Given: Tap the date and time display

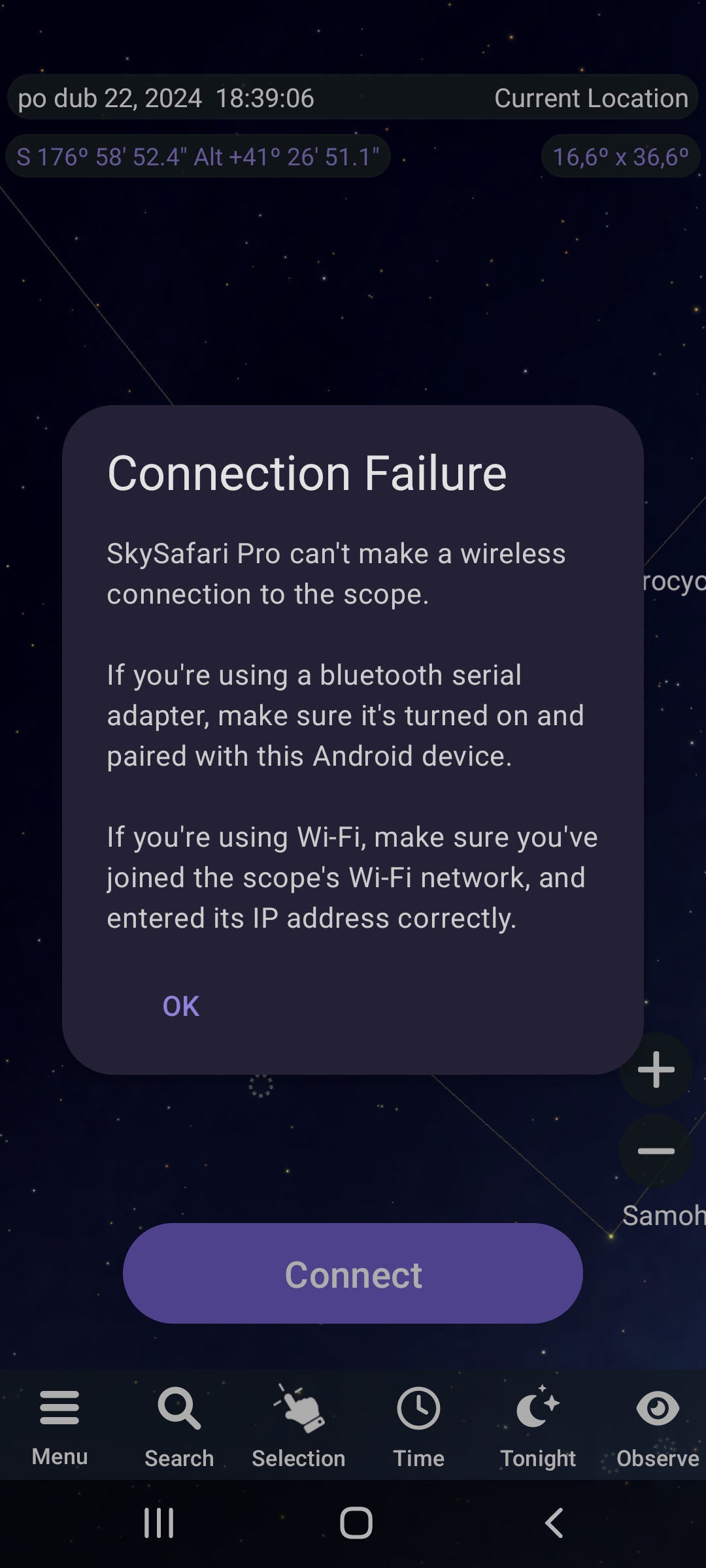Looking at the screenshot, I should point(166,98).
